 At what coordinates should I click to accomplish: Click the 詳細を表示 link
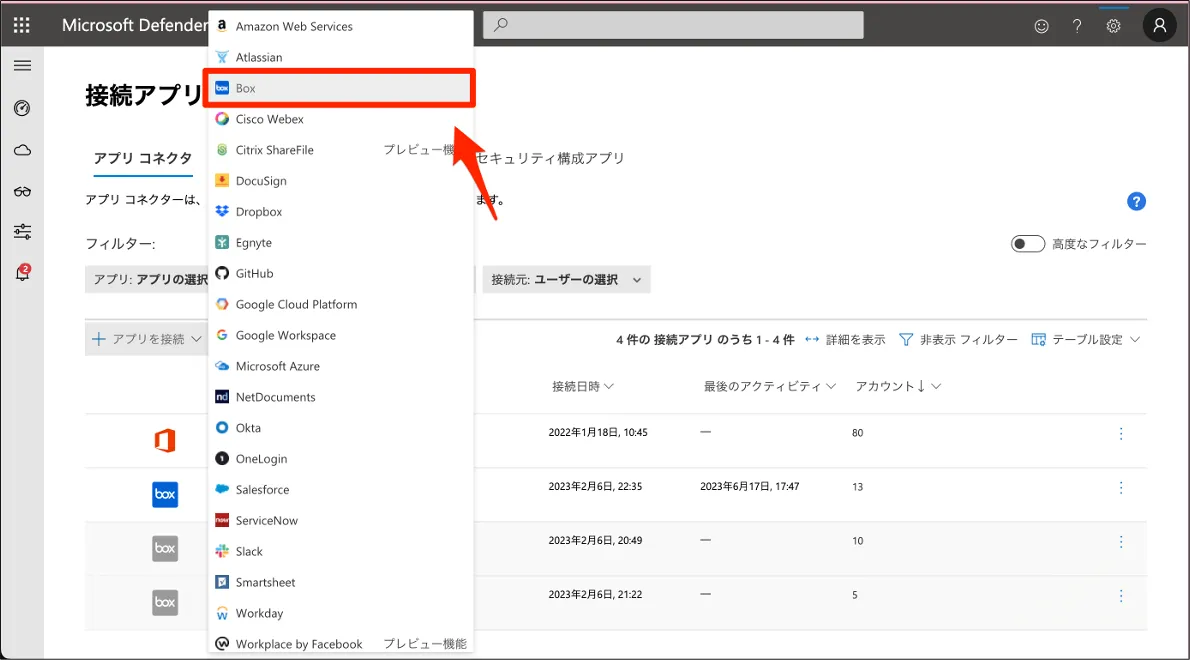pos(845,340)
